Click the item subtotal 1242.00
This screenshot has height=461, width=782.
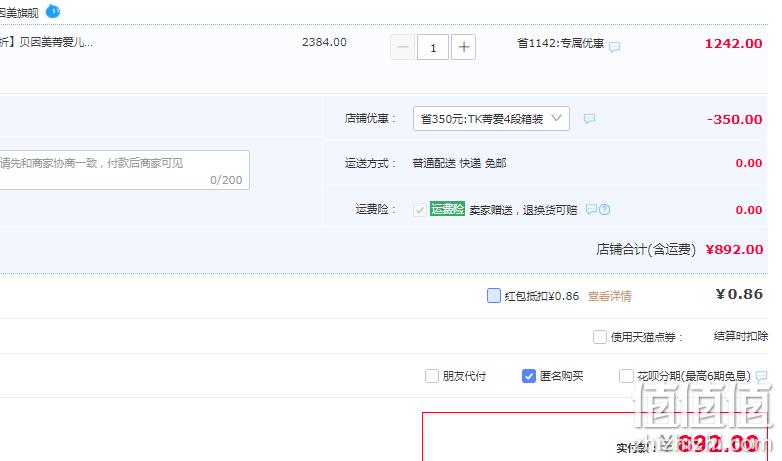(x=733, y=43)
